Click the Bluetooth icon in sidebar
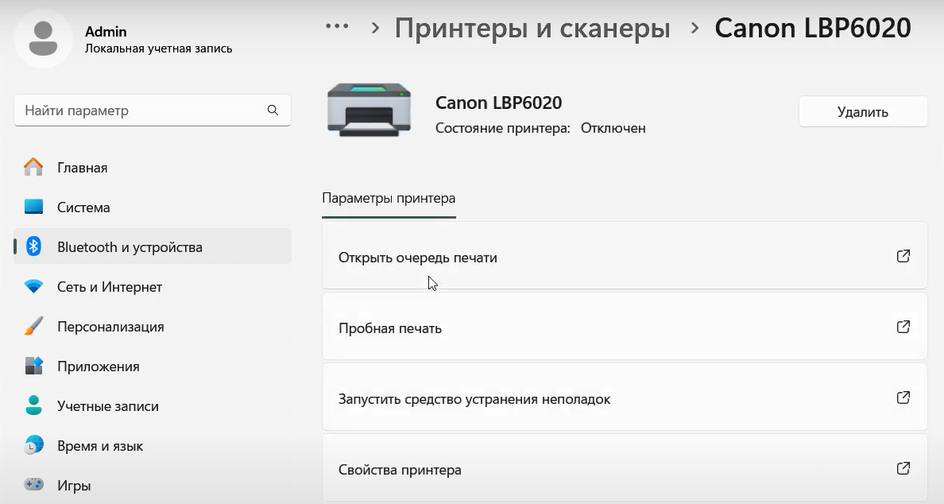Image resolution: width=944 pixels, height=504 pixels. pos(34,246)
